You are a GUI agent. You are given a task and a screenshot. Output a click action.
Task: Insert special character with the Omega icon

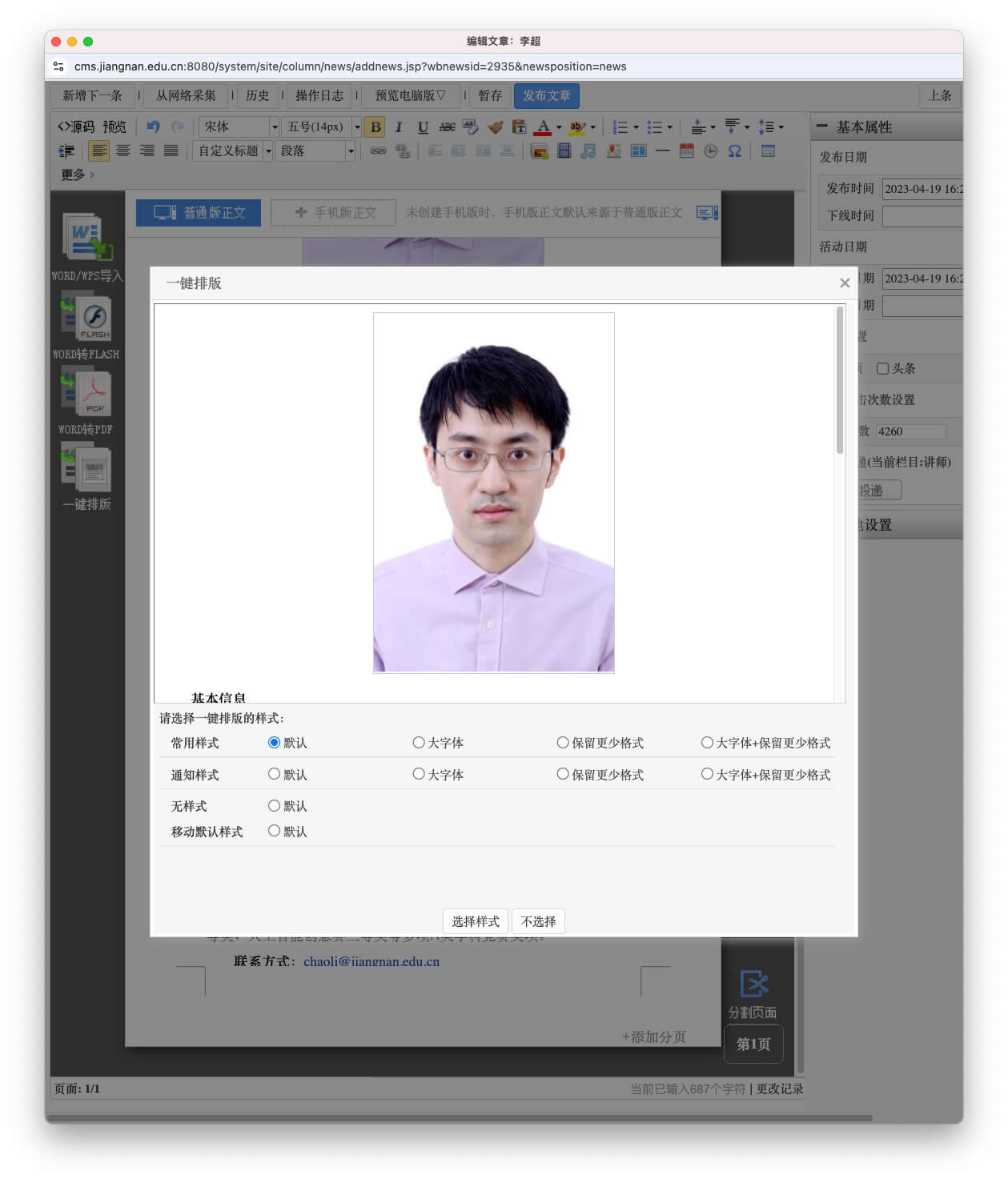click(x=734, y=151)
